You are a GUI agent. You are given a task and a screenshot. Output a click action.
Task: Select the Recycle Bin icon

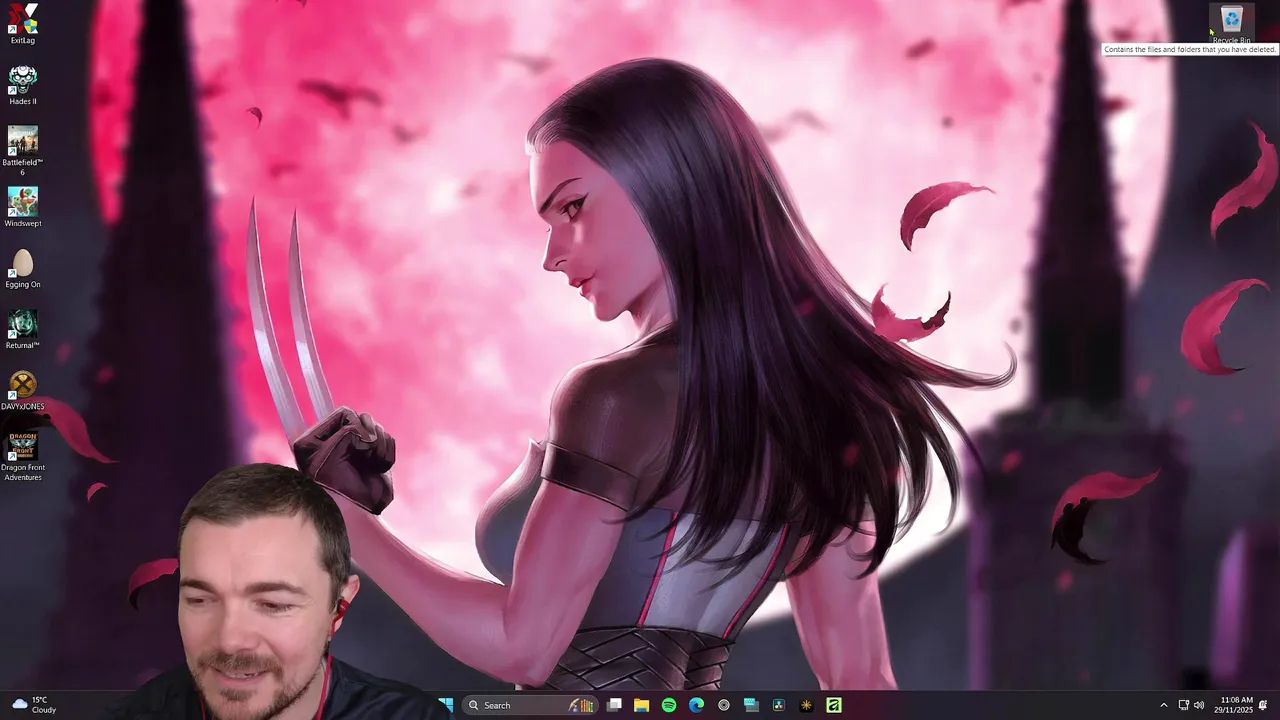(1231, 24)
